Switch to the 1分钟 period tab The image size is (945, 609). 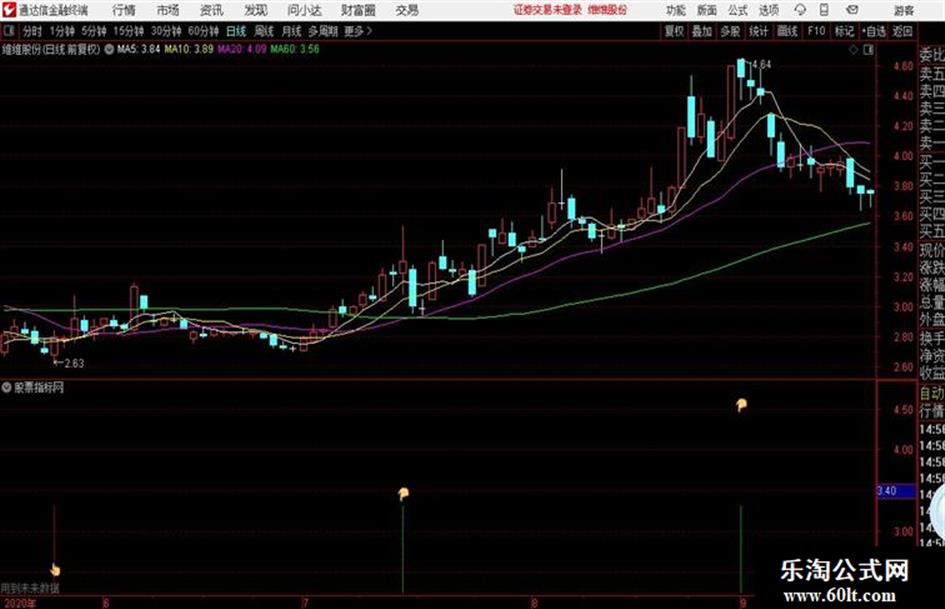click(x=61, y=31)
